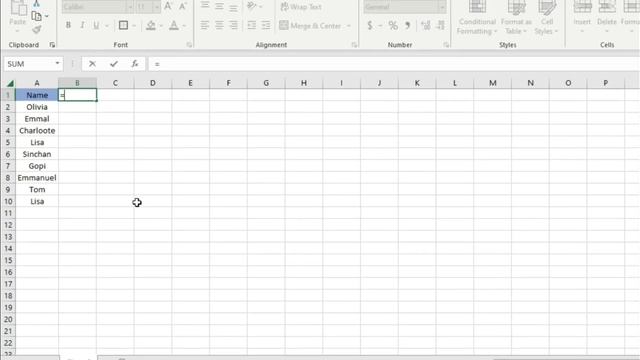This screenshot has height=360, width=640.
Task: Click Increase Decimal icon
Action: tap(426, 26)
